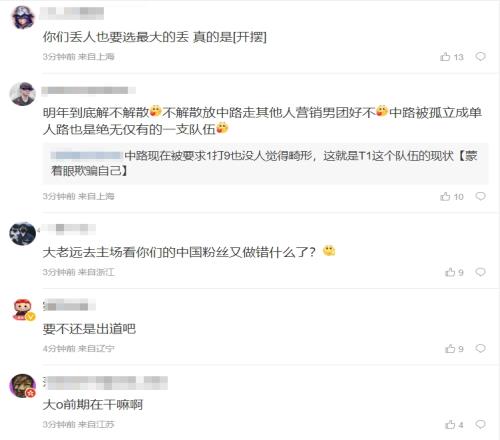Viewport: 500px width, 440px height.
Task: Reply to the 大o前期在干嘛啊 comment
Action: [480, 424]
